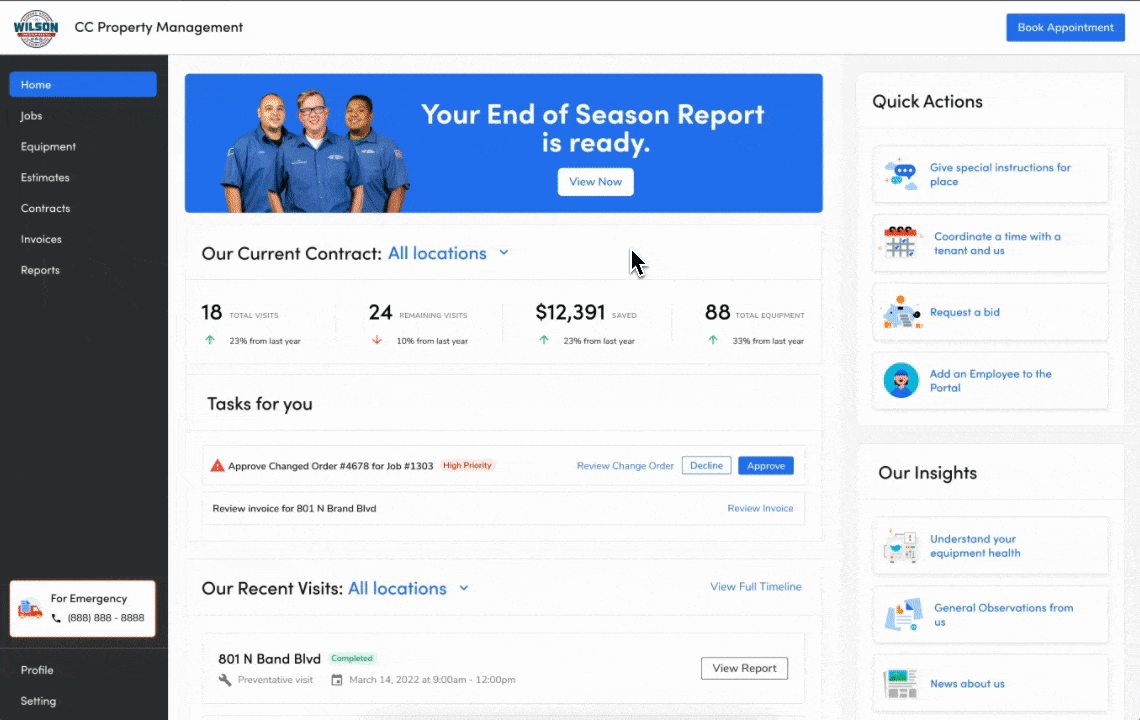1140x720 pixels.
Task: Click the calendar icon for coordinating tenant time
Action: coord(900,242)
